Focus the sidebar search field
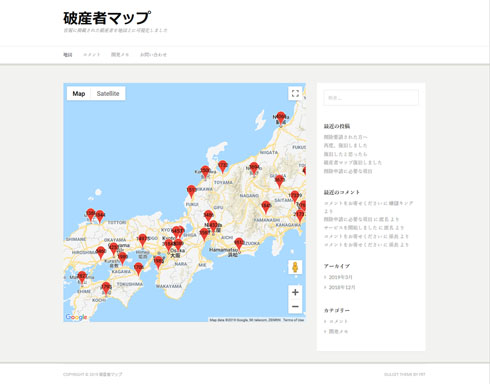The height and width of the screenshot is (387, 490). pyautogui.click(x=371, y=98)
